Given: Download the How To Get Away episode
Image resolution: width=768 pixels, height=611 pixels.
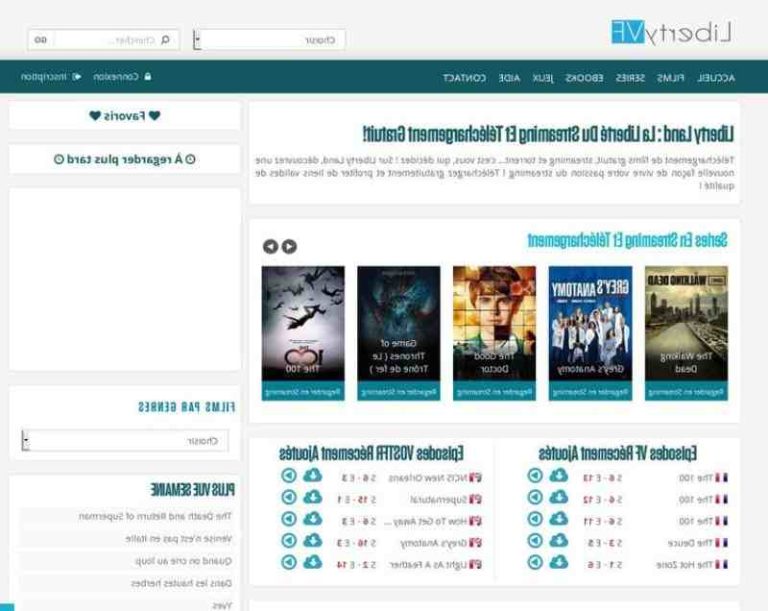Looking at the screenshot, I should [312, 519].
